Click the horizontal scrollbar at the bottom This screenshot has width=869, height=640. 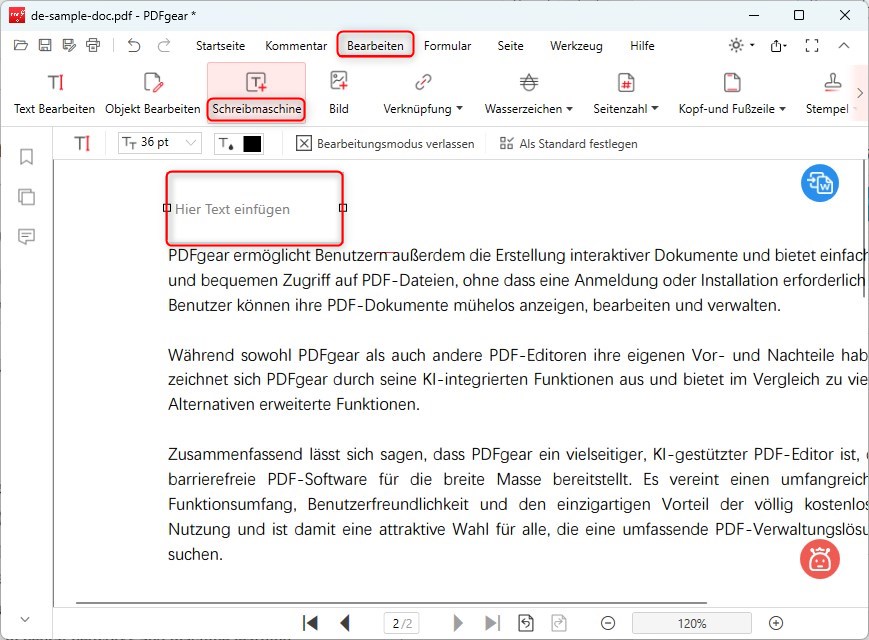coord(391,602)
